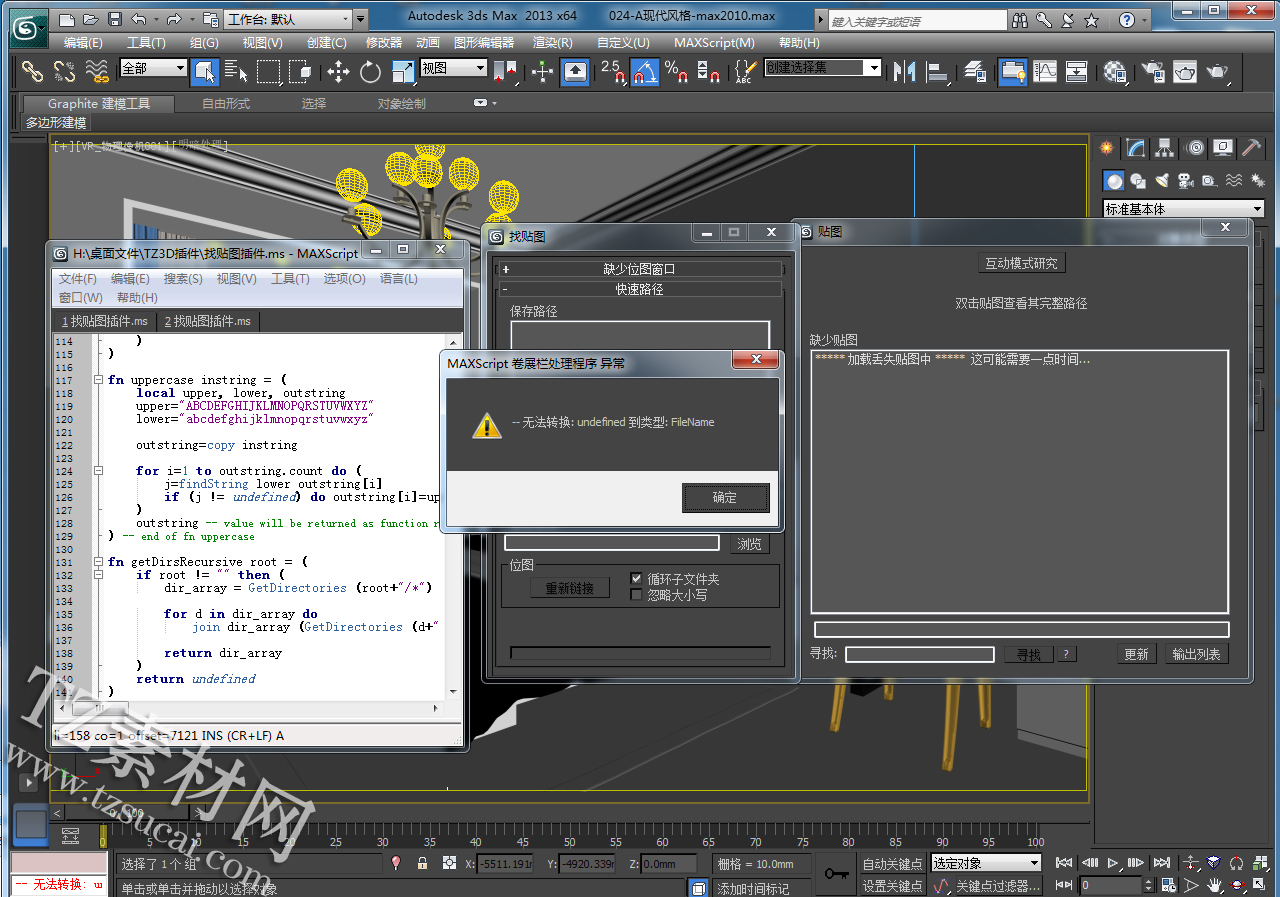Click the Render Production teapot icon

pos(1217,71)
